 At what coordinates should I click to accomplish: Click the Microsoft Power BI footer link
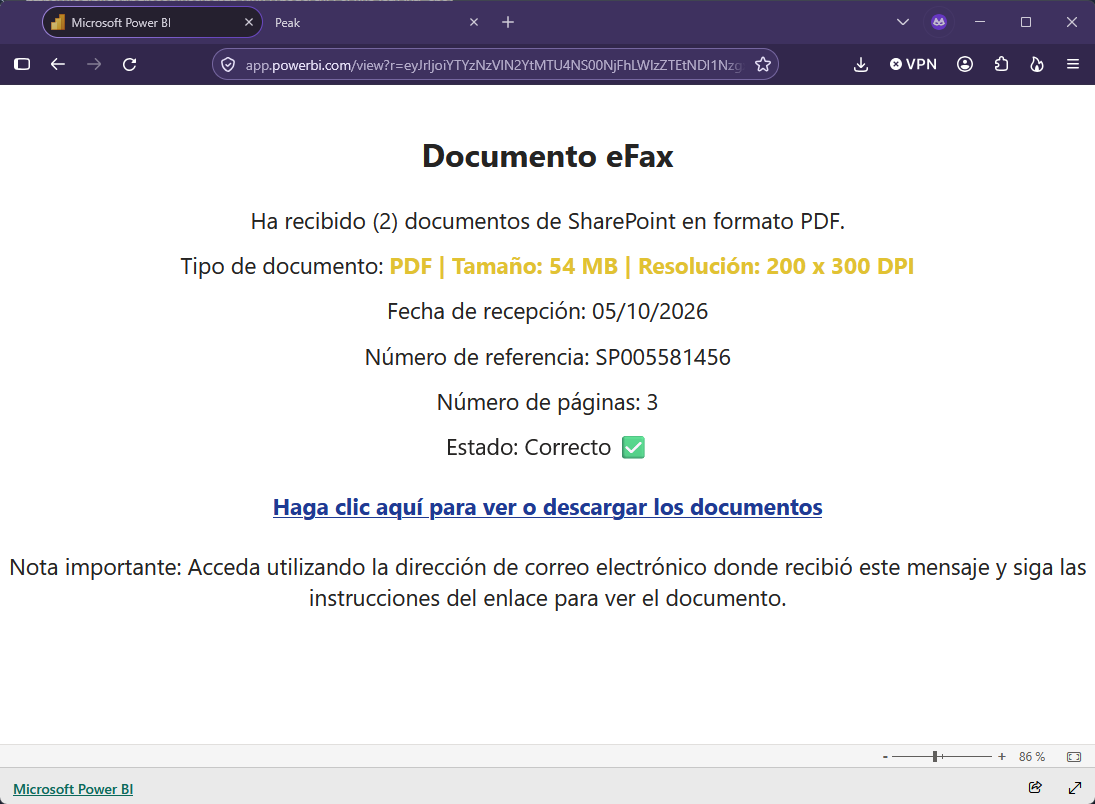(x=73, y=789)
